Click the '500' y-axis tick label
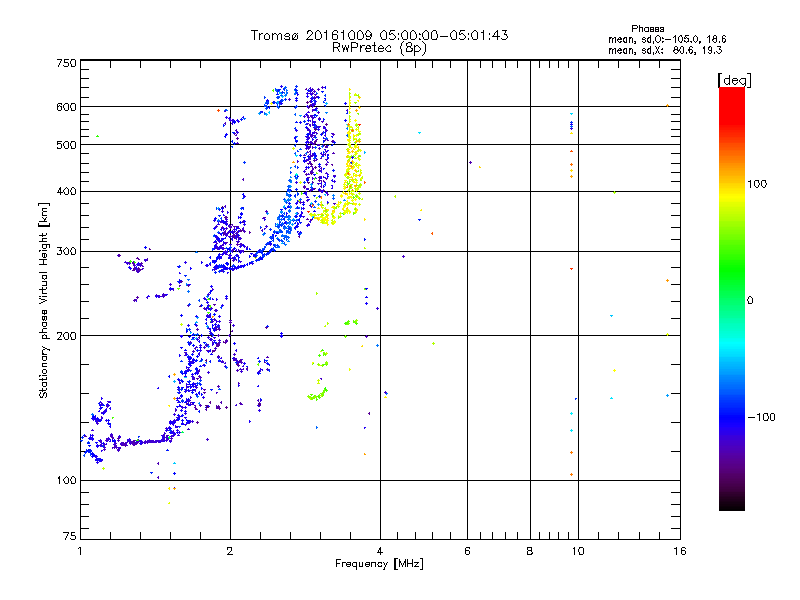The height and width of the screenshot is (600, 800). tap(66, 145)
